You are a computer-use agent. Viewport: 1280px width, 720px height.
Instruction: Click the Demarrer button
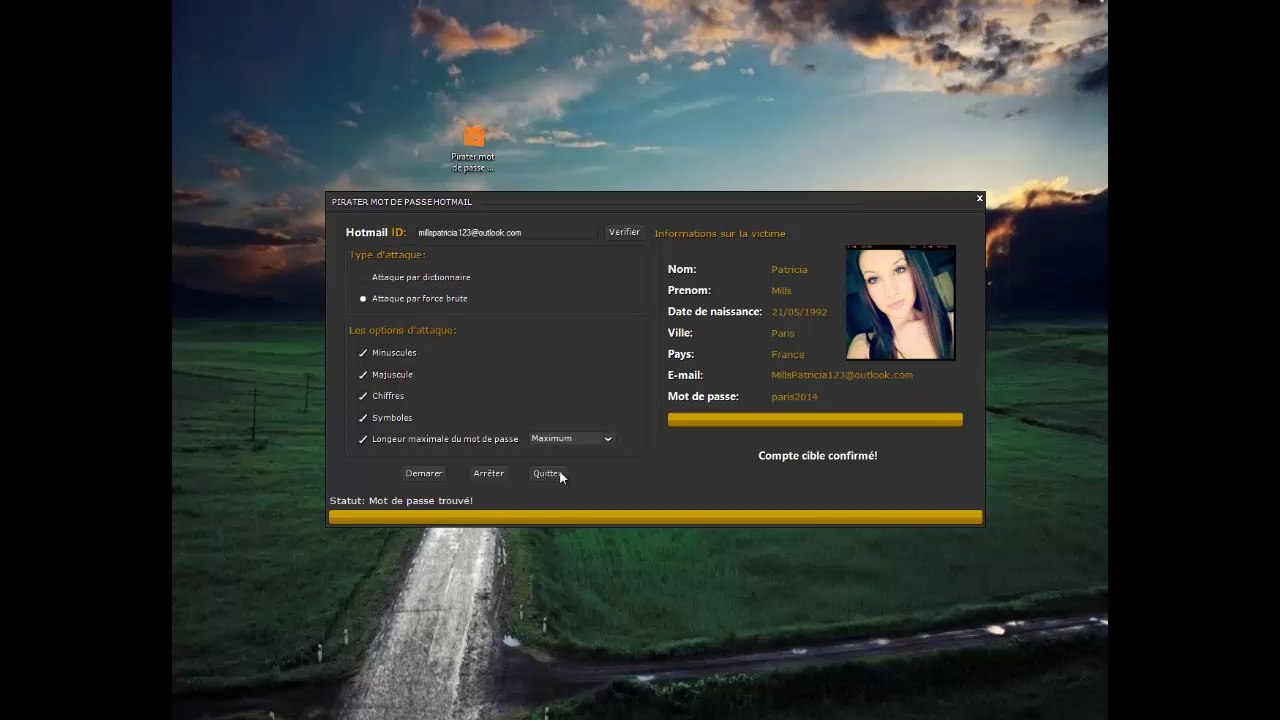click(424, 473)
